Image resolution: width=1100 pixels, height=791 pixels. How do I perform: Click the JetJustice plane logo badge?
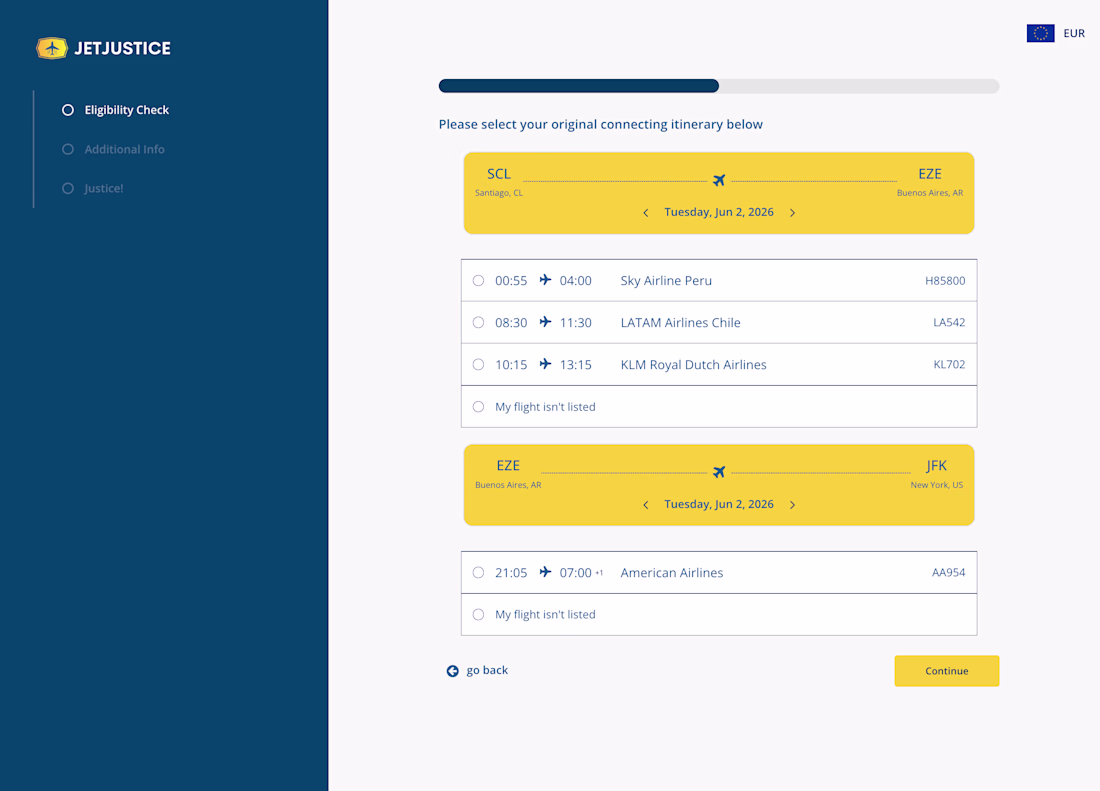52,48
